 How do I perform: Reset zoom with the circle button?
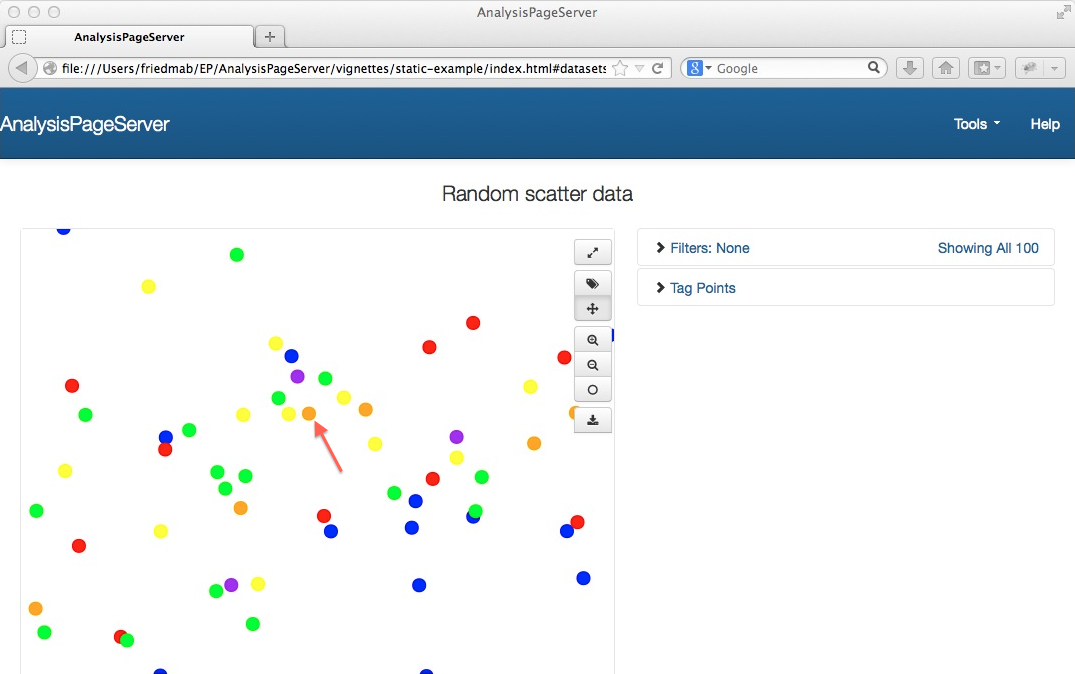(592, 390)
